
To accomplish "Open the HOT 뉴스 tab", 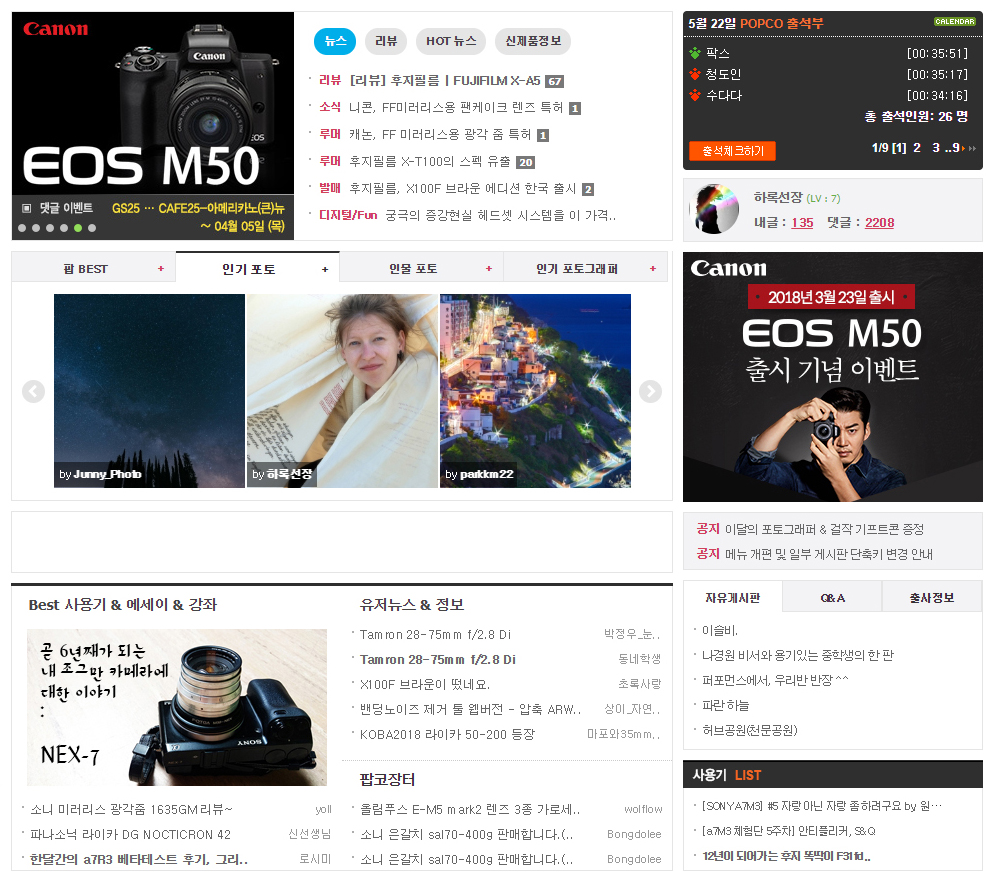I will 451,41.
